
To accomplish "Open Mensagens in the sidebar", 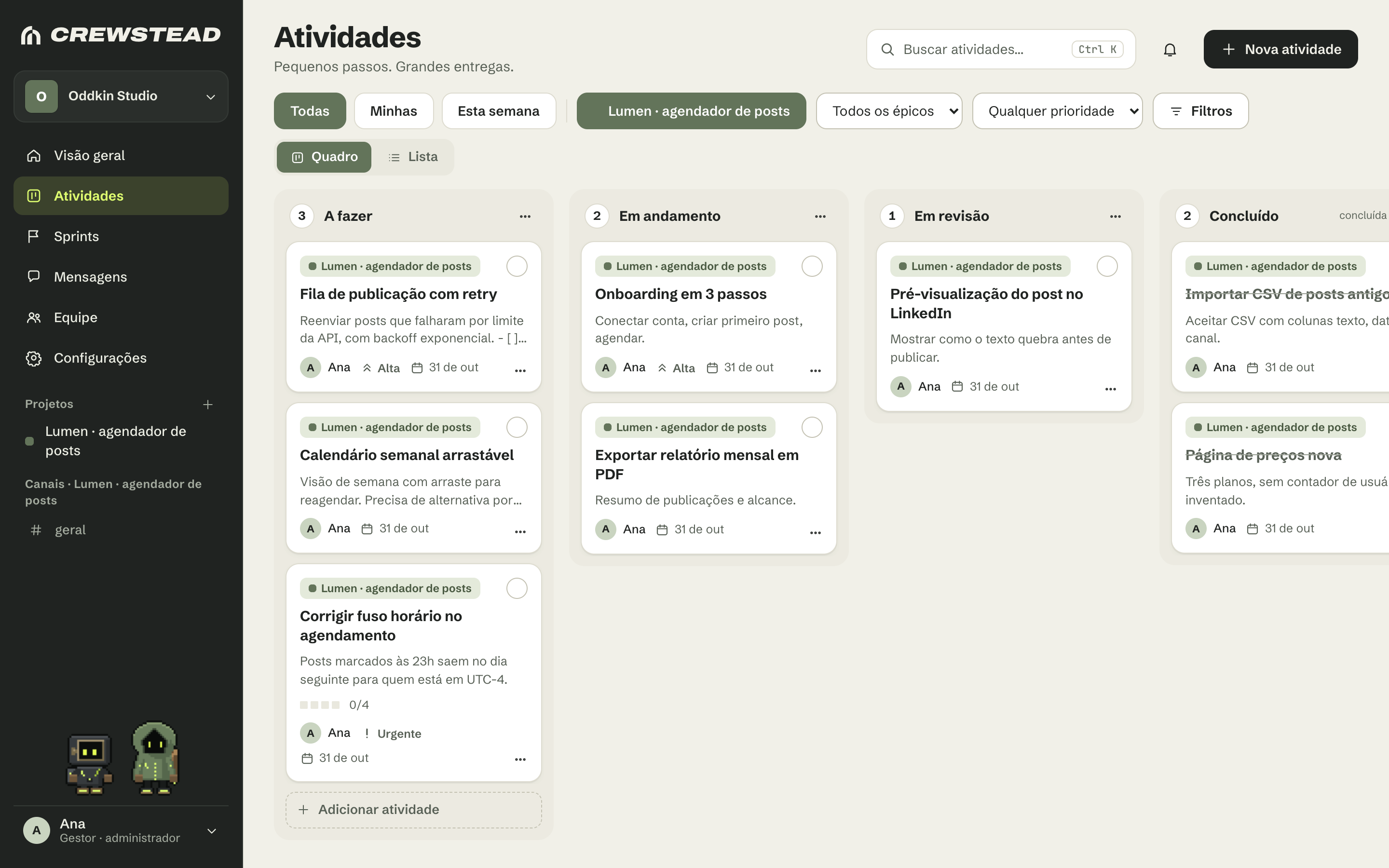I will 121,277.
